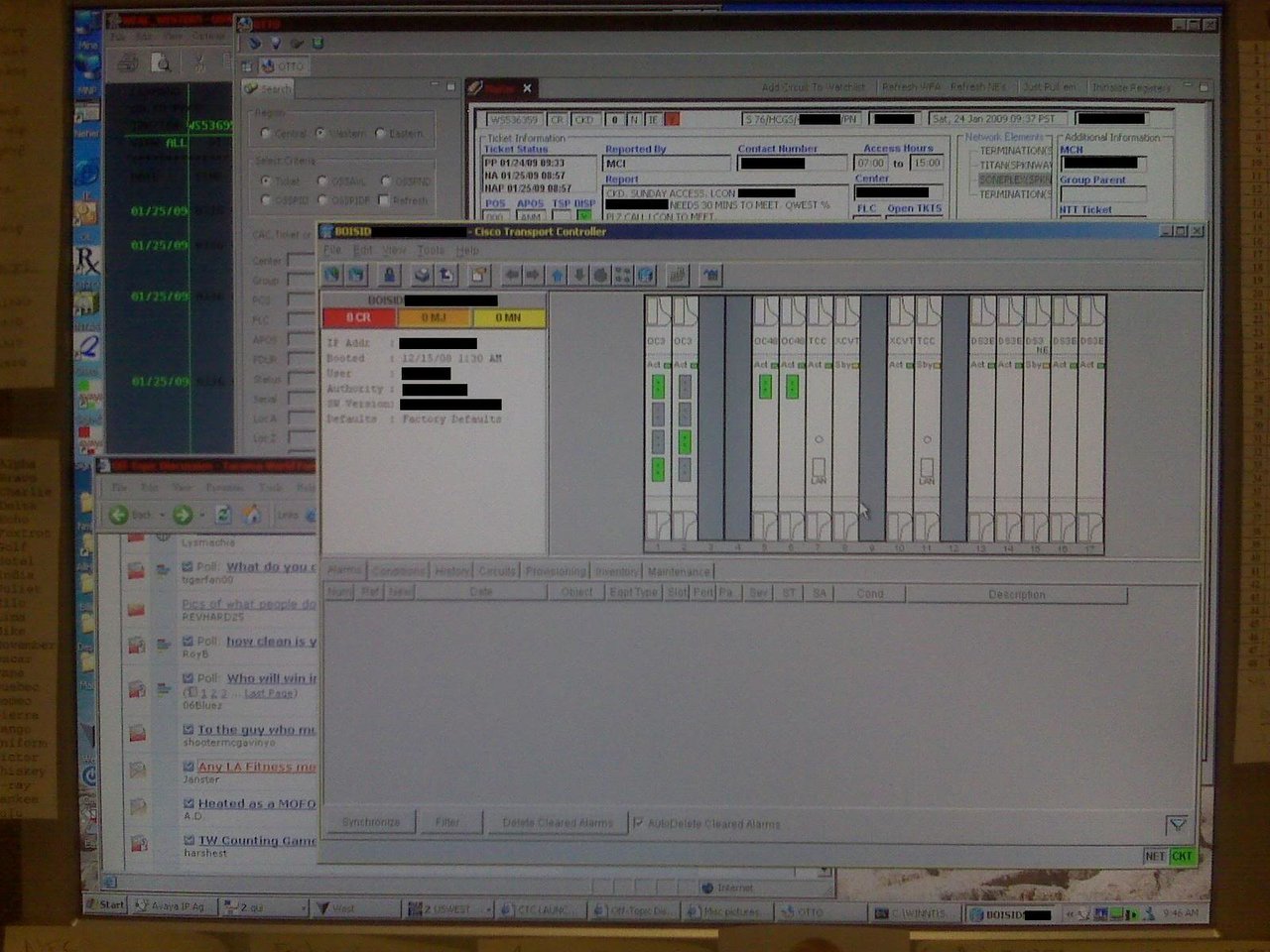Open Edit menu in Cisco Transport Controller

coord(363,251)
